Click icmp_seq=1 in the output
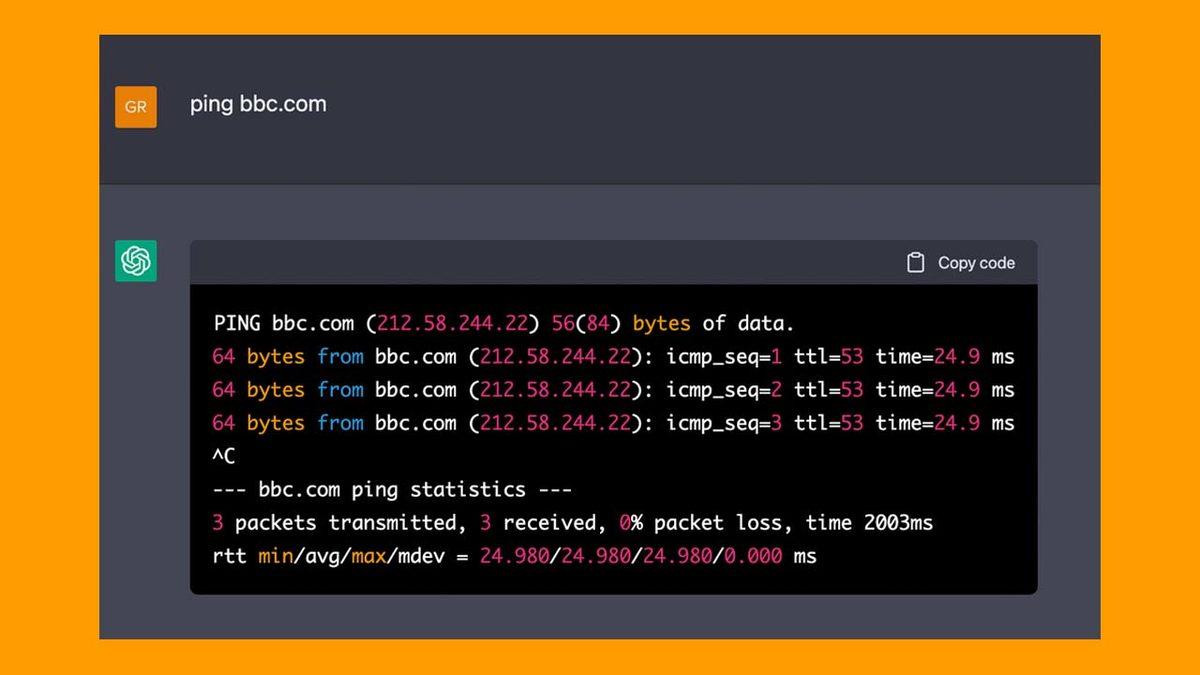Screen dimensions: 1200x675 pos(725,356)
